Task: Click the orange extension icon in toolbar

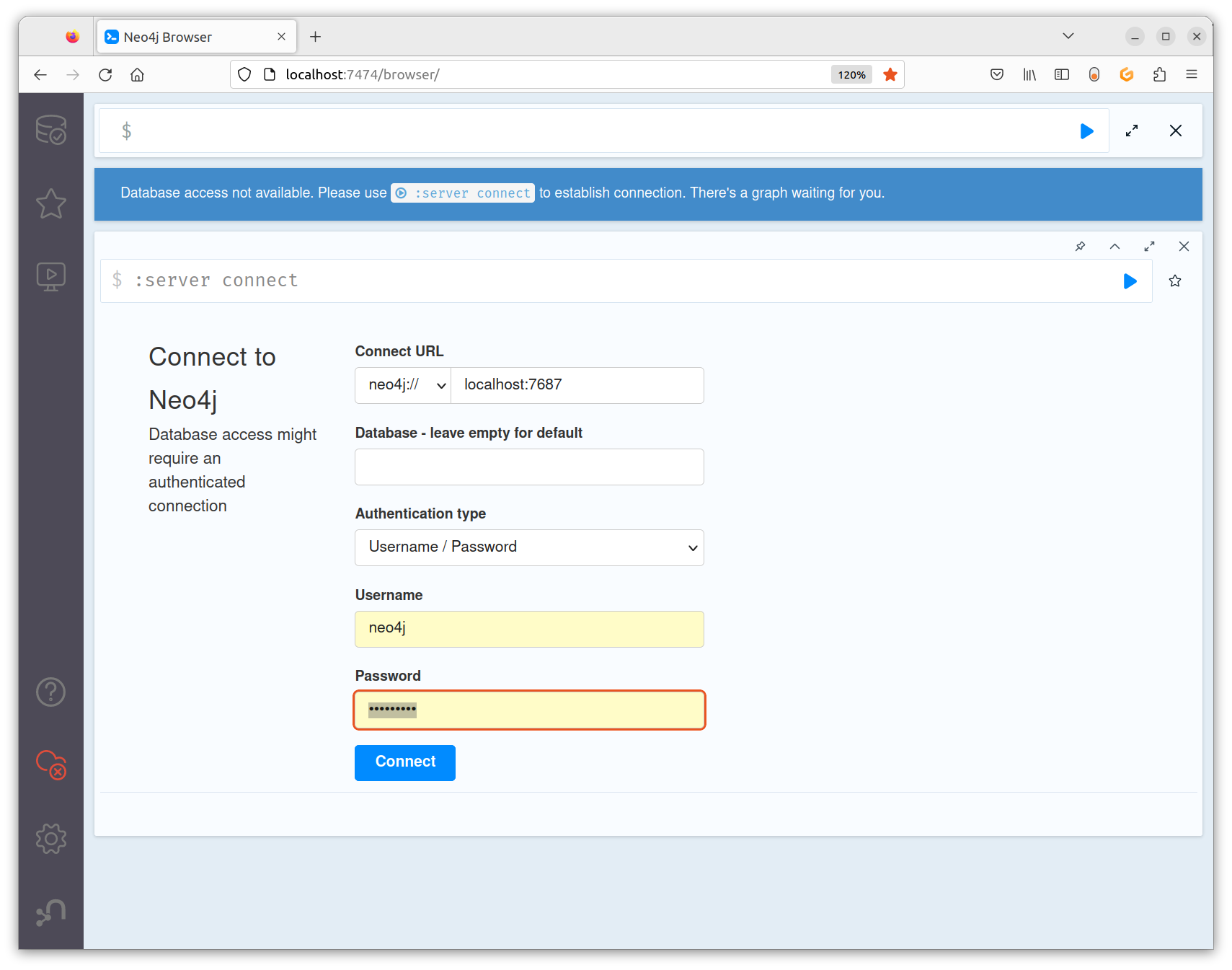Action: (x=1127, y=74)
